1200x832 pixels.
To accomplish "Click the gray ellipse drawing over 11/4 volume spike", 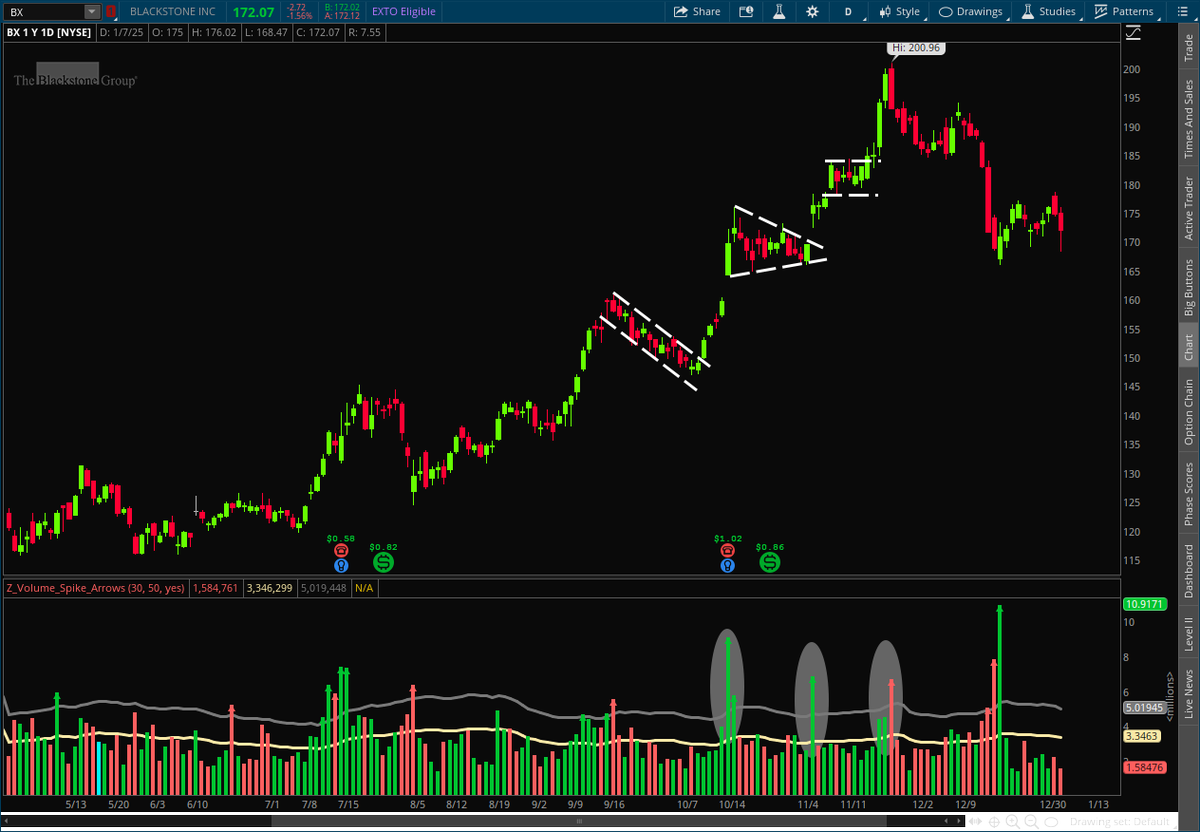I will coord(812,698).
